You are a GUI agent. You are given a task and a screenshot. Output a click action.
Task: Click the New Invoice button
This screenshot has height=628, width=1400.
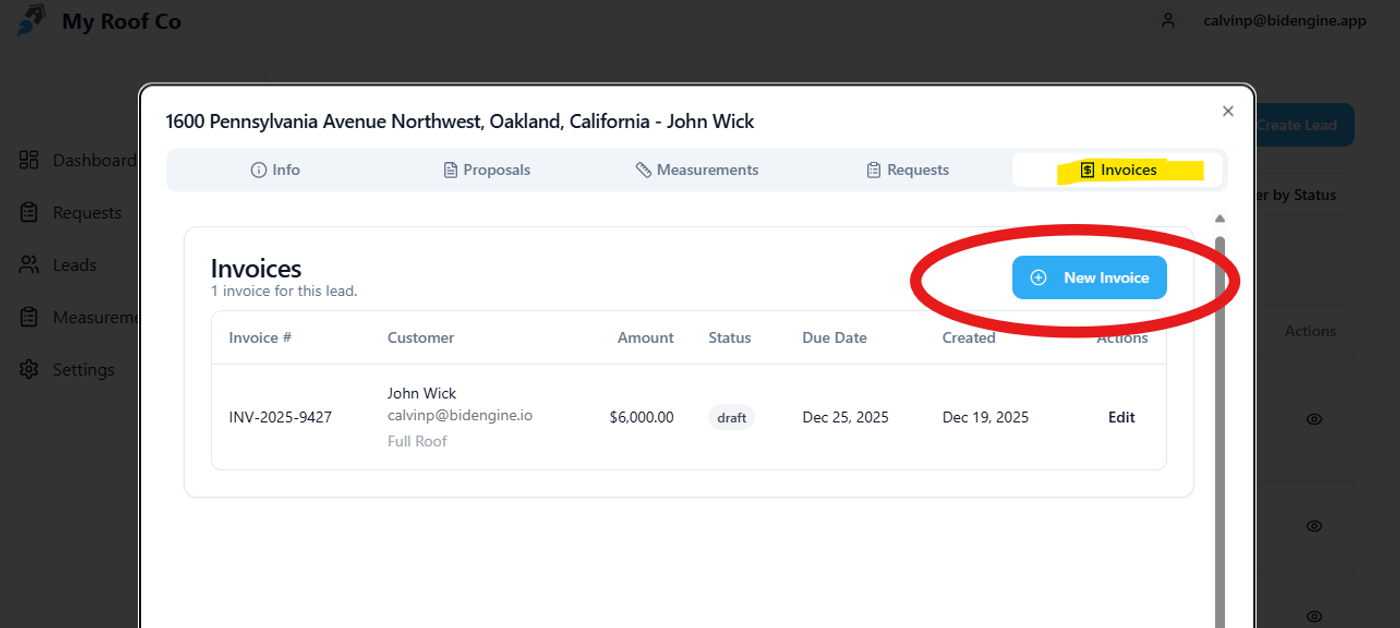[x=1089, y=277]
